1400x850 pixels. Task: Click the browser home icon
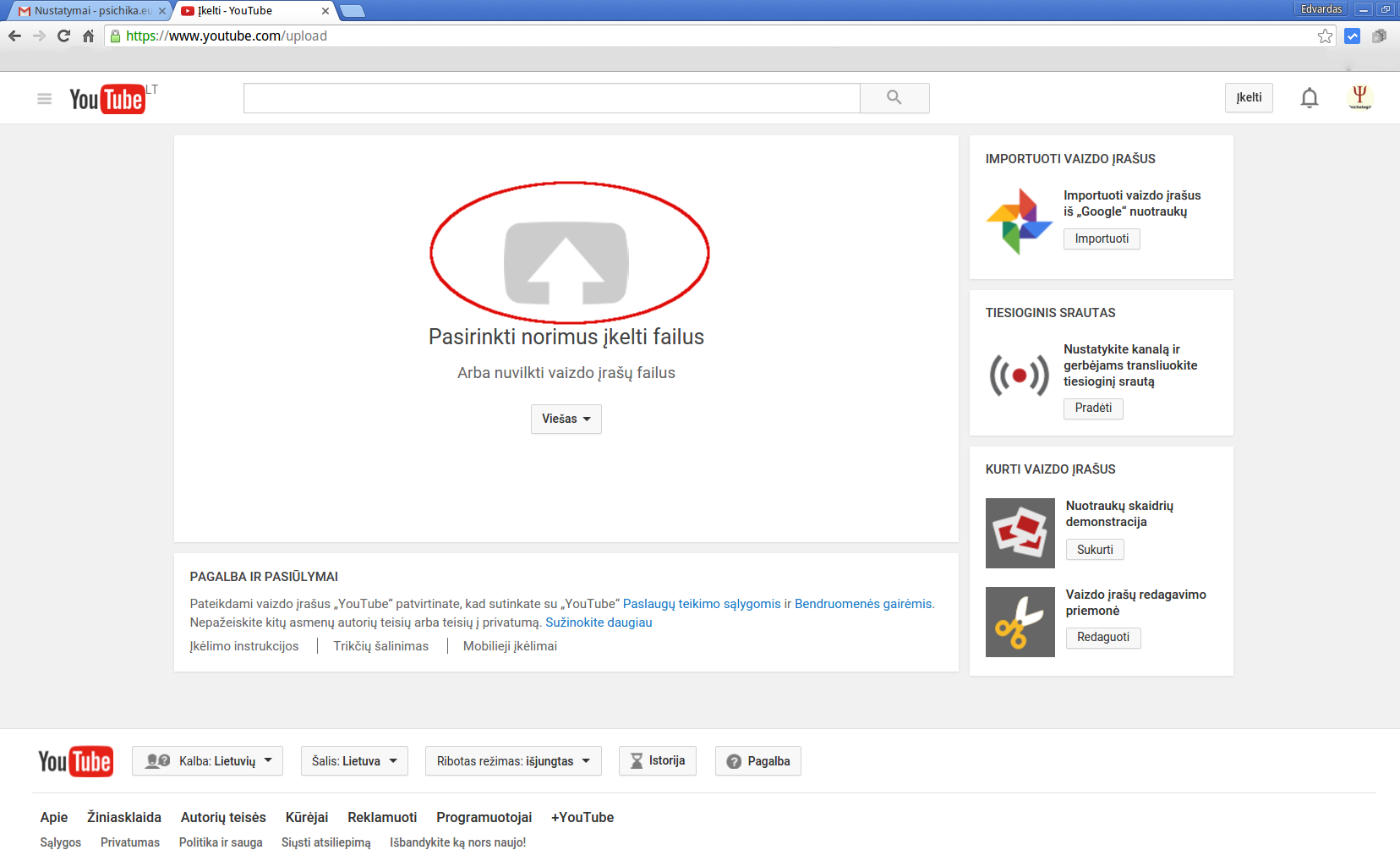88,36
